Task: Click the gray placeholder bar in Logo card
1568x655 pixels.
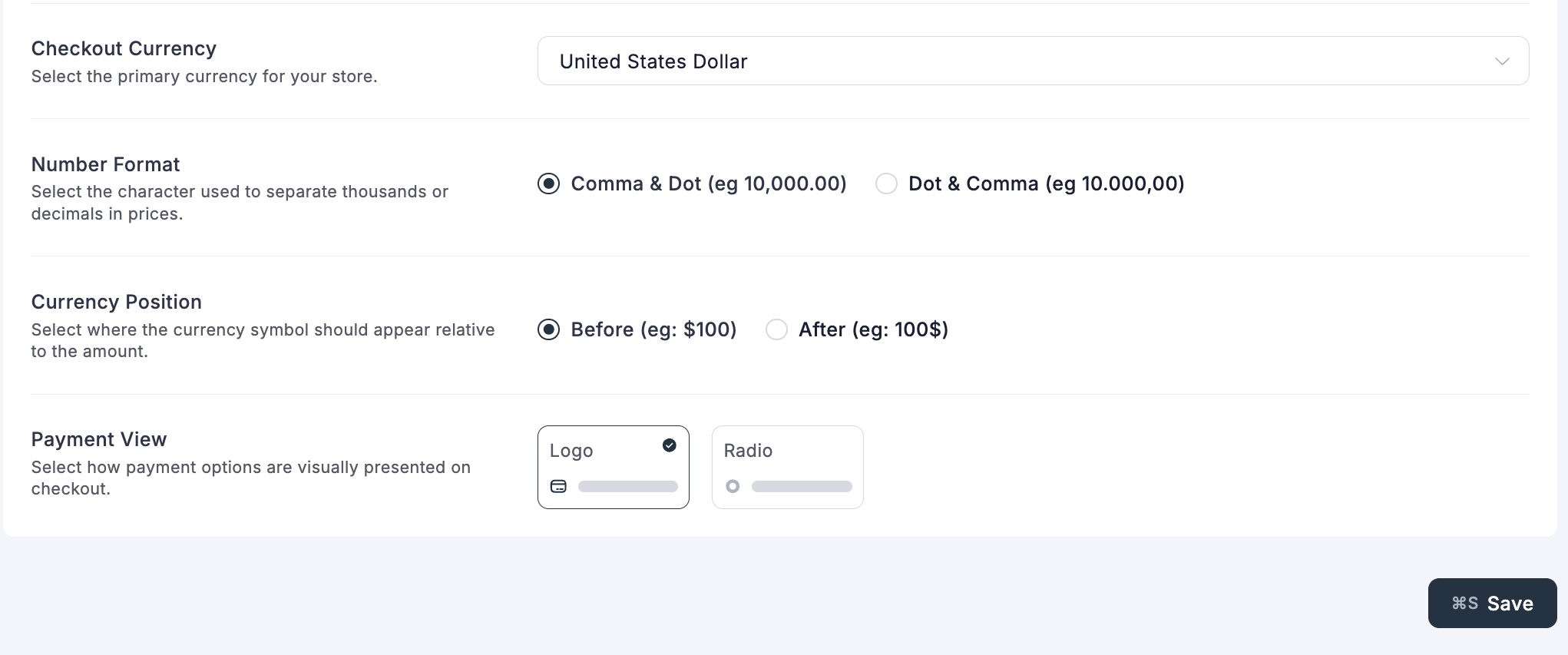Action: [x=627, y=486]
